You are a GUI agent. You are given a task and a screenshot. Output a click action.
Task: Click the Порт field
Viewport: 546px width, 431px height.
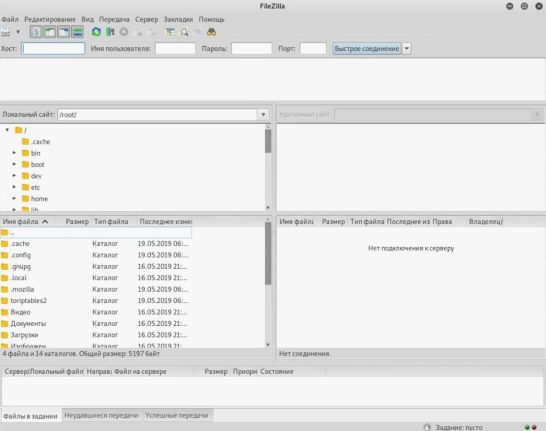pyautogui.click(x=313, y=48)
